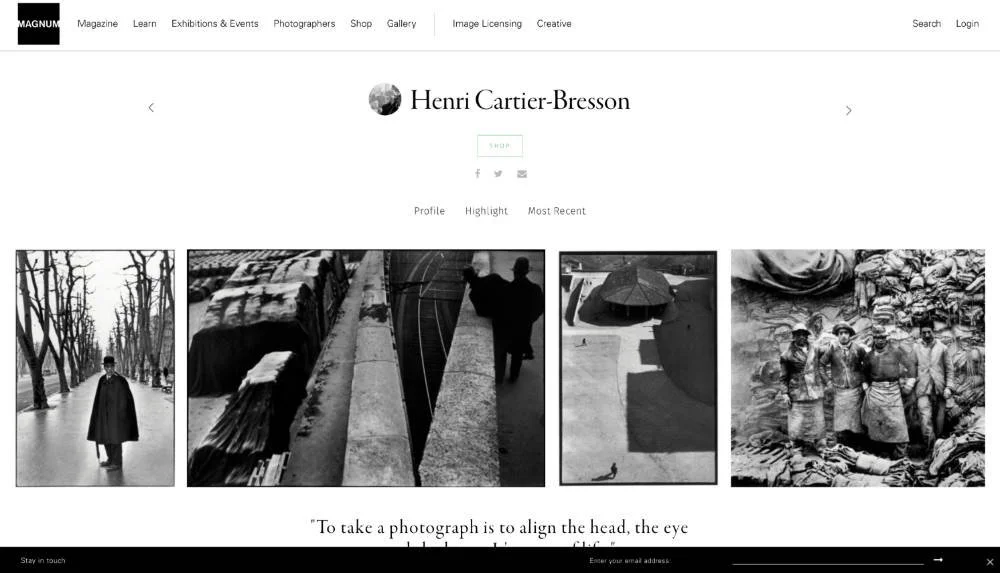This screenshot has width=1000, height=573.
Task: Share on Twitter icon
Action: [498, 174]
